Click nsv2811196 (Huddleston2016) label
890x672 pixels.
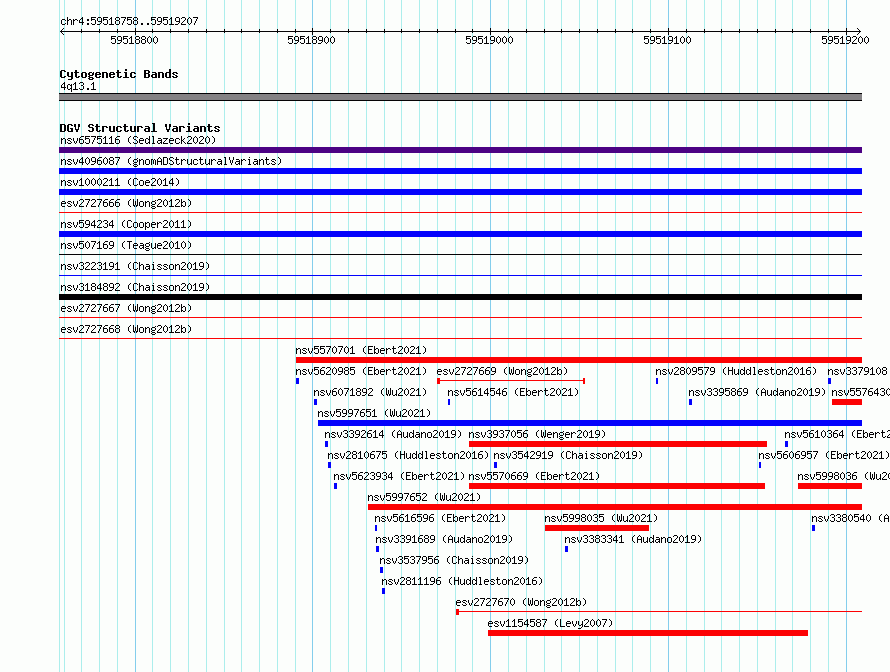[x=462, y=581]
